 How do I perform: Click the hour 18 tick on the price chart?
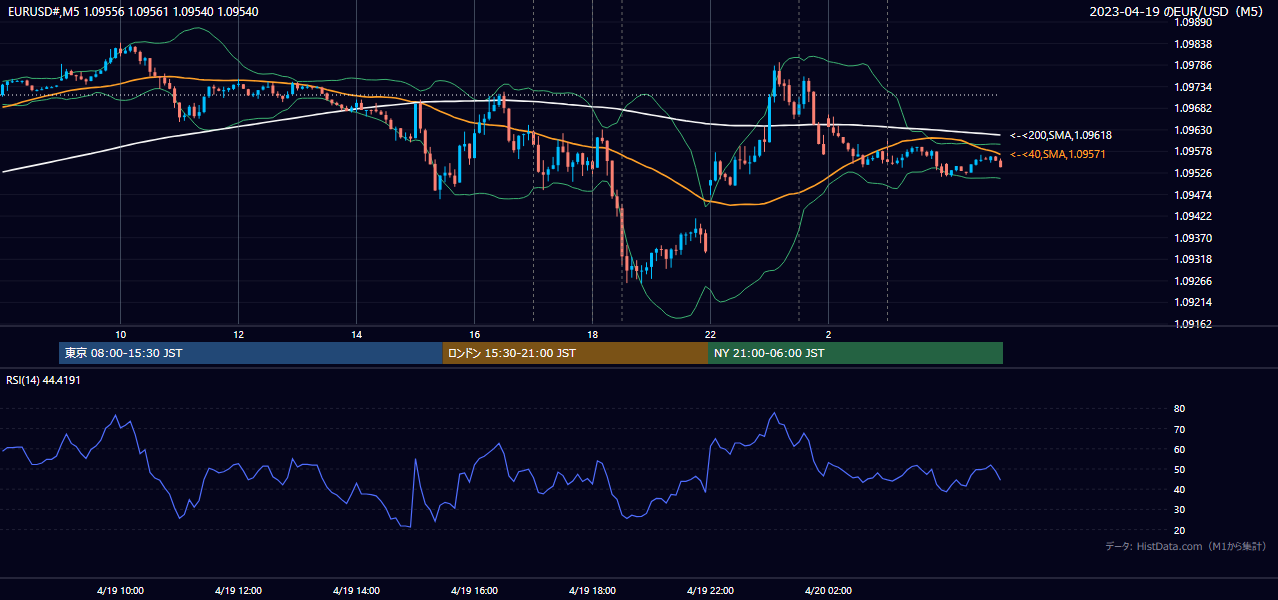click(x=592, y=334)
